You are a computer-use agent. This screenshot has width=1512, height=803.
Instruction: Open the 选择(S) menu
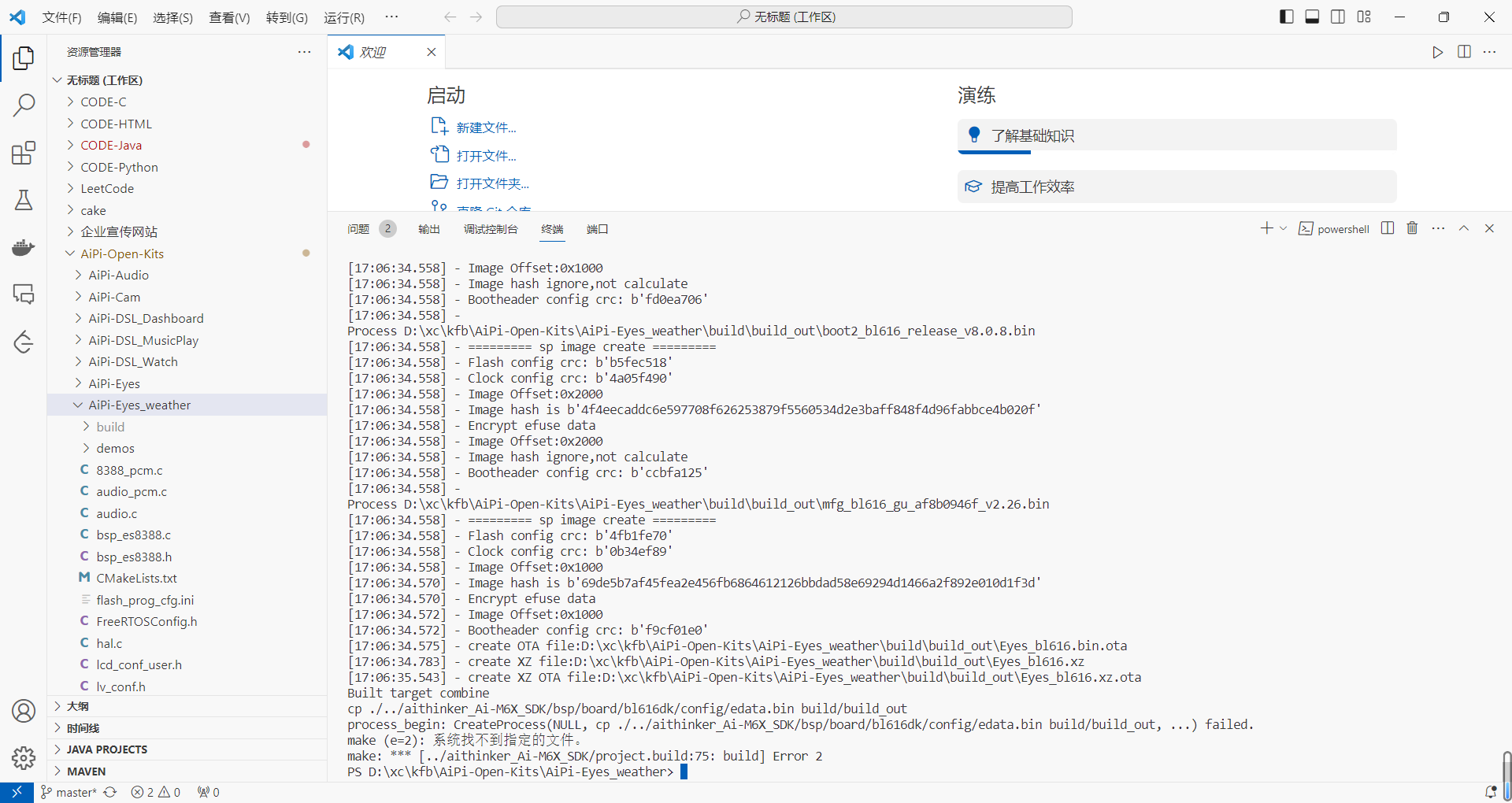172,17
